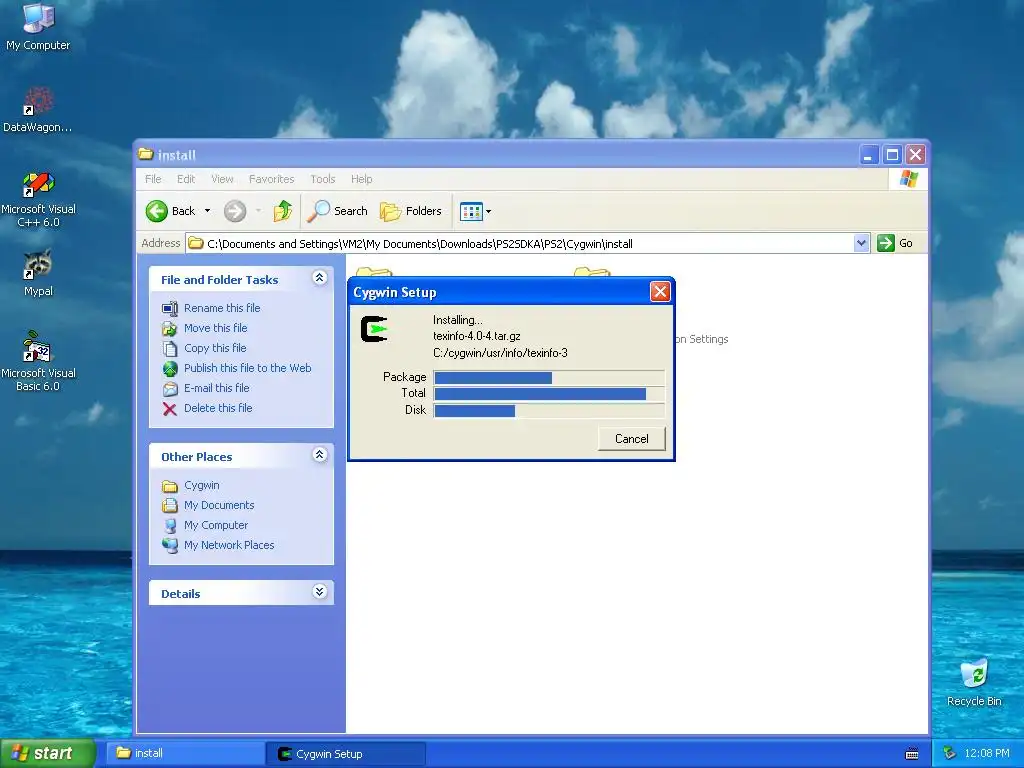Minimize the install Explorer window

click(868, 155)
